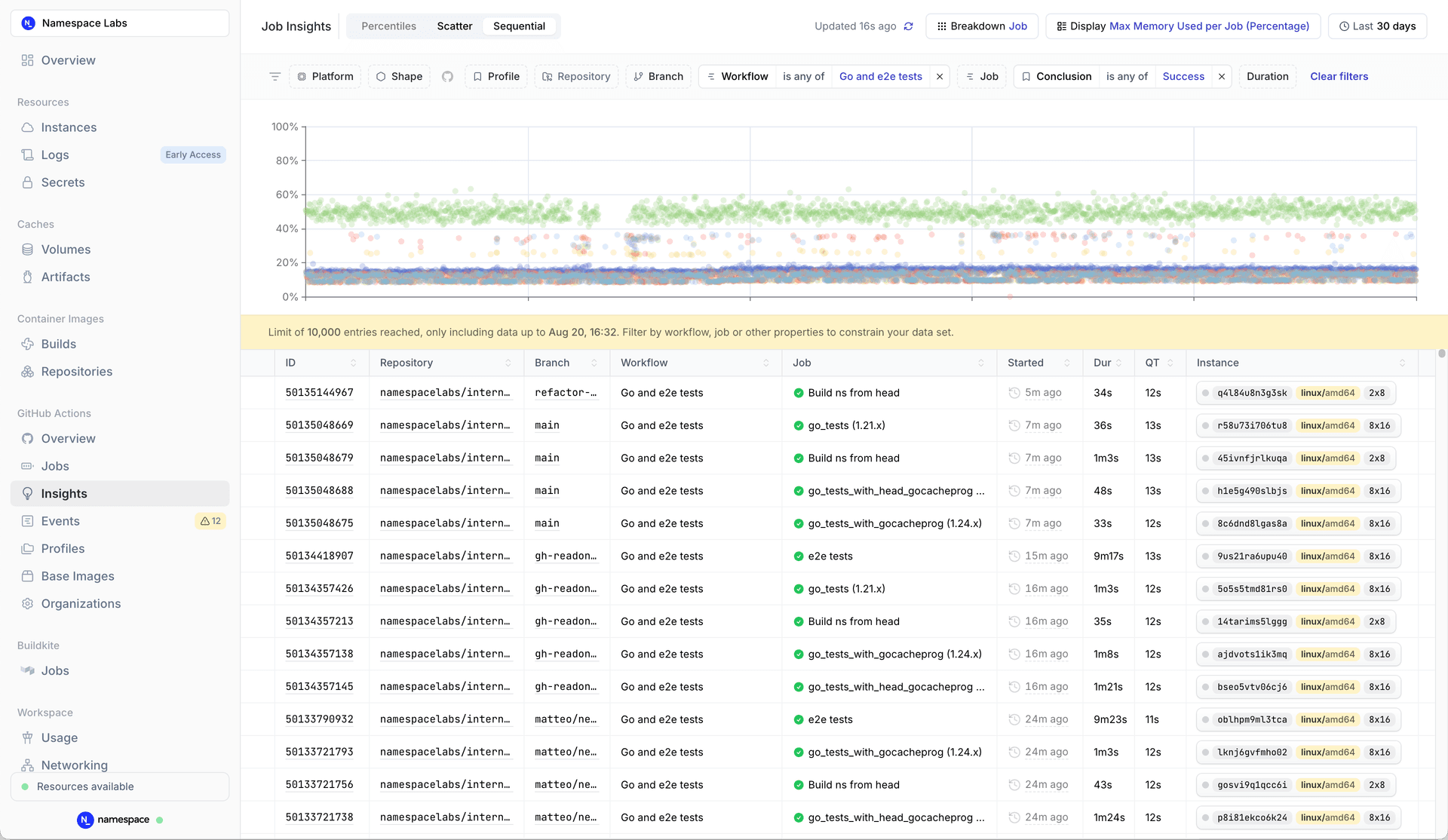The image size is (1448, 840).
Task: Open the 'is any of' operator dropdown for Workflow
Action: [803, 76]
